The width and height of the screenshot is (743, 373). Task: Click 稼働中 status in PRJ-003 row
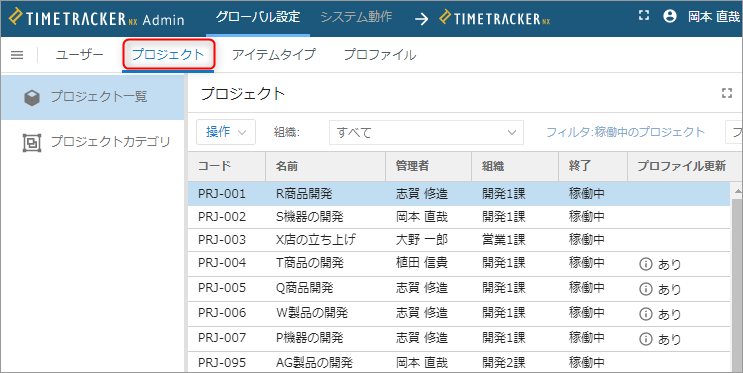pyautogui.click(x=587, y=240)
